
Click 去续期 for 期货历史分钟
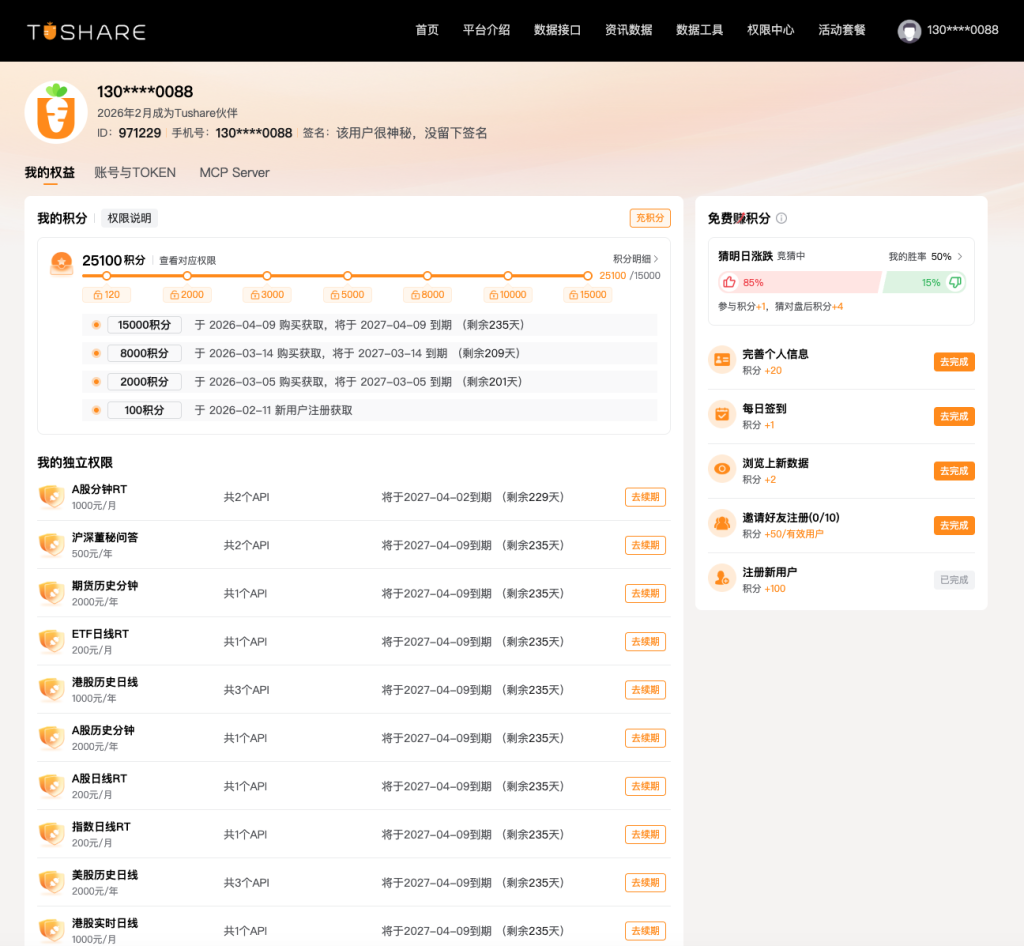click(x=645, y=593)
